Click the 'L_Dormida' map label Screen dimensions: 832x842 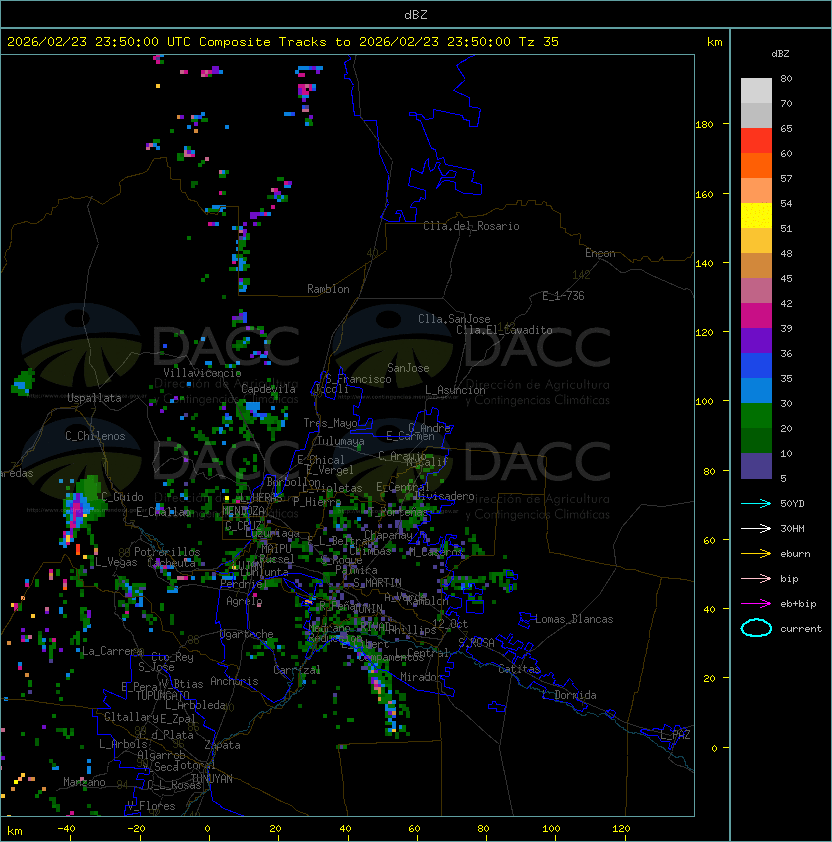[x=569, y=695]
